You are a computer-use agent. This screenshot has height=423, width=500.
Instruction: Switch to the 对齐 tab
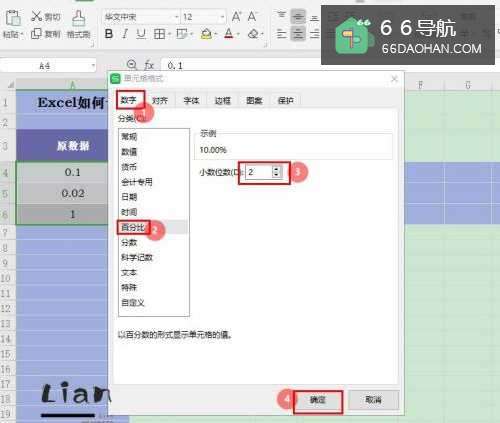click(x=160, y=100)
